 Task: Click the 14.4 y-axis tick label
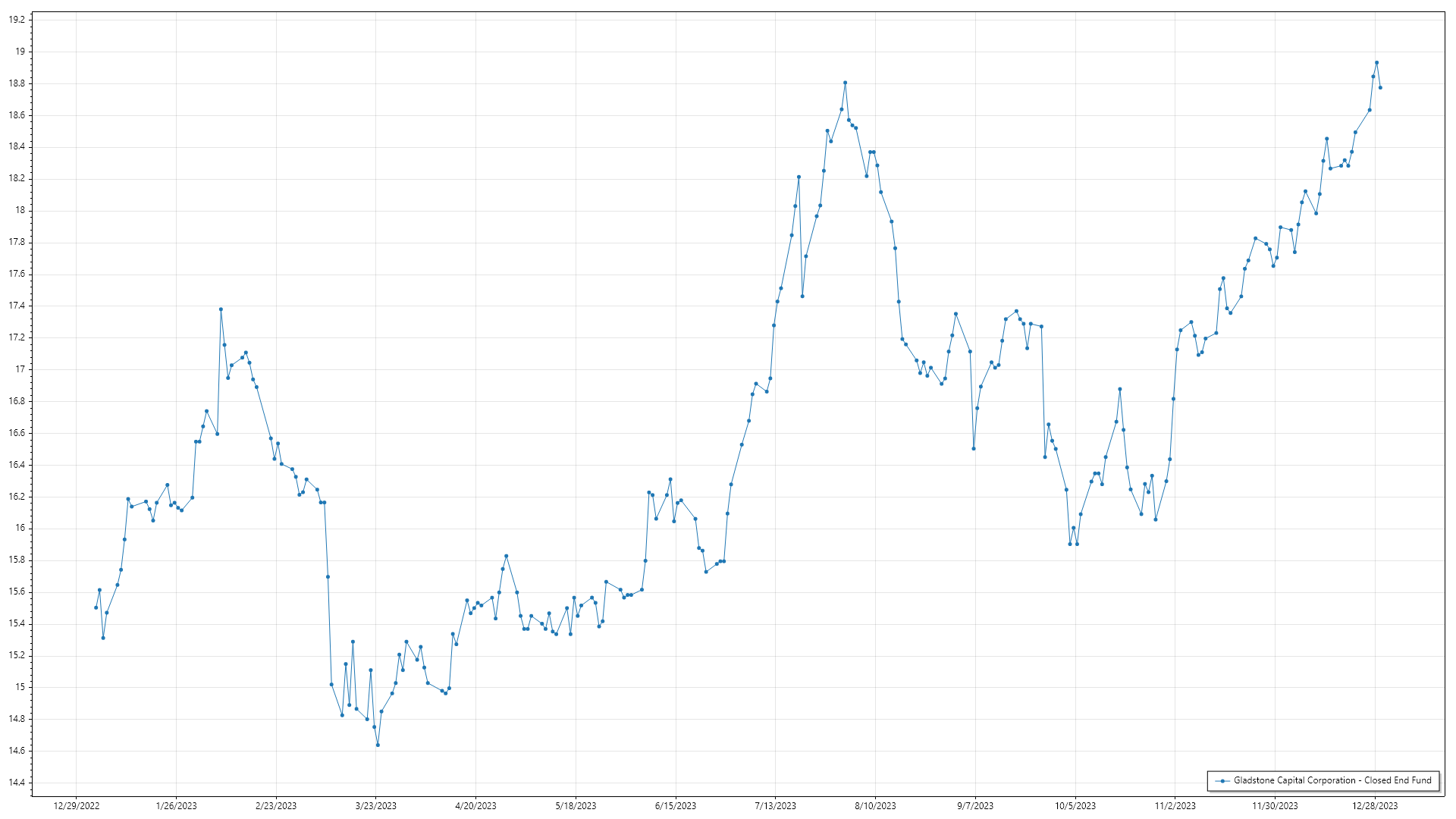coord(17,783)
